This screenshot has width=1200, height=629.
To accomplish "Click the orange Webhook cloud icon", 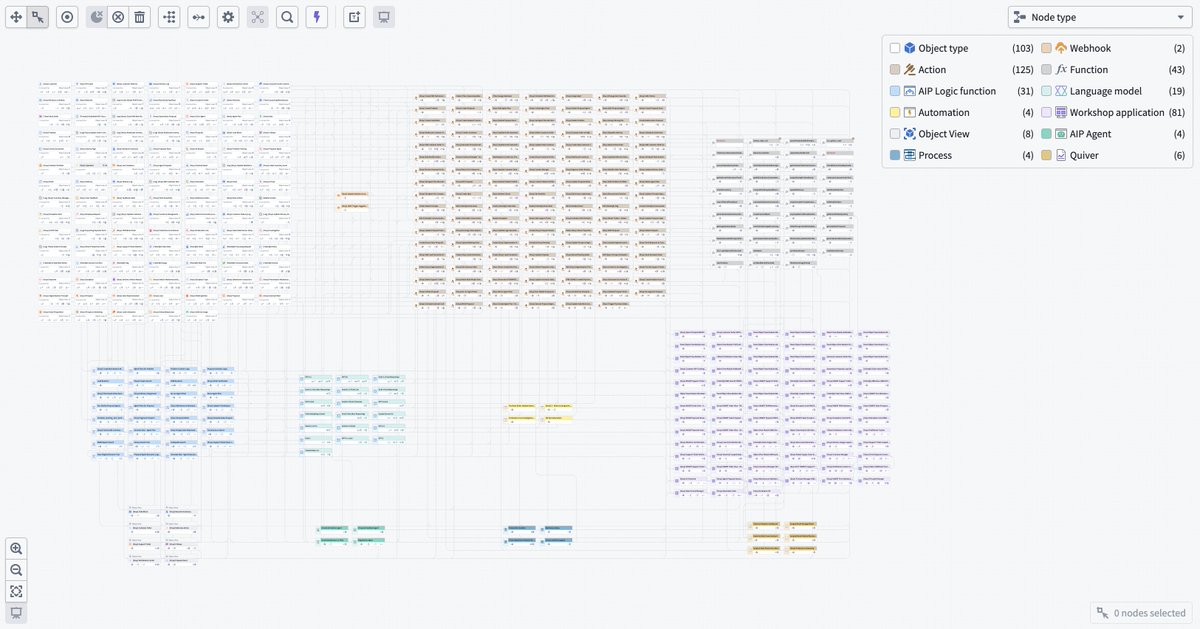I will coord(1061,48).
